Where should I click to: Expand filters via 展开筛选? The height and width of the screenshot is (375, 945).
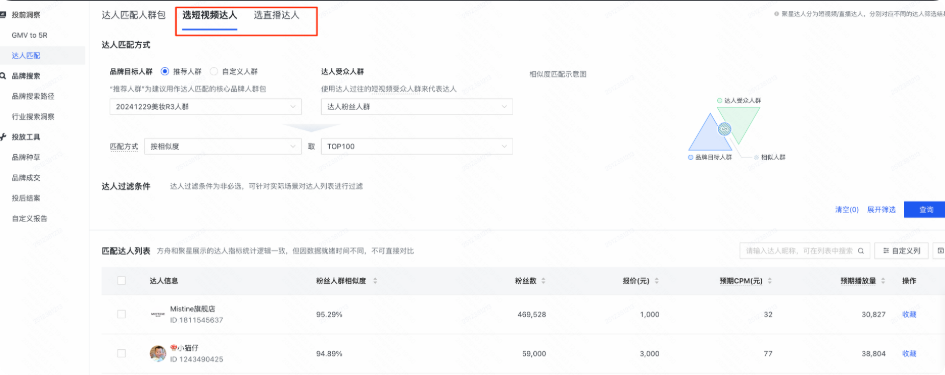point(881,210)
